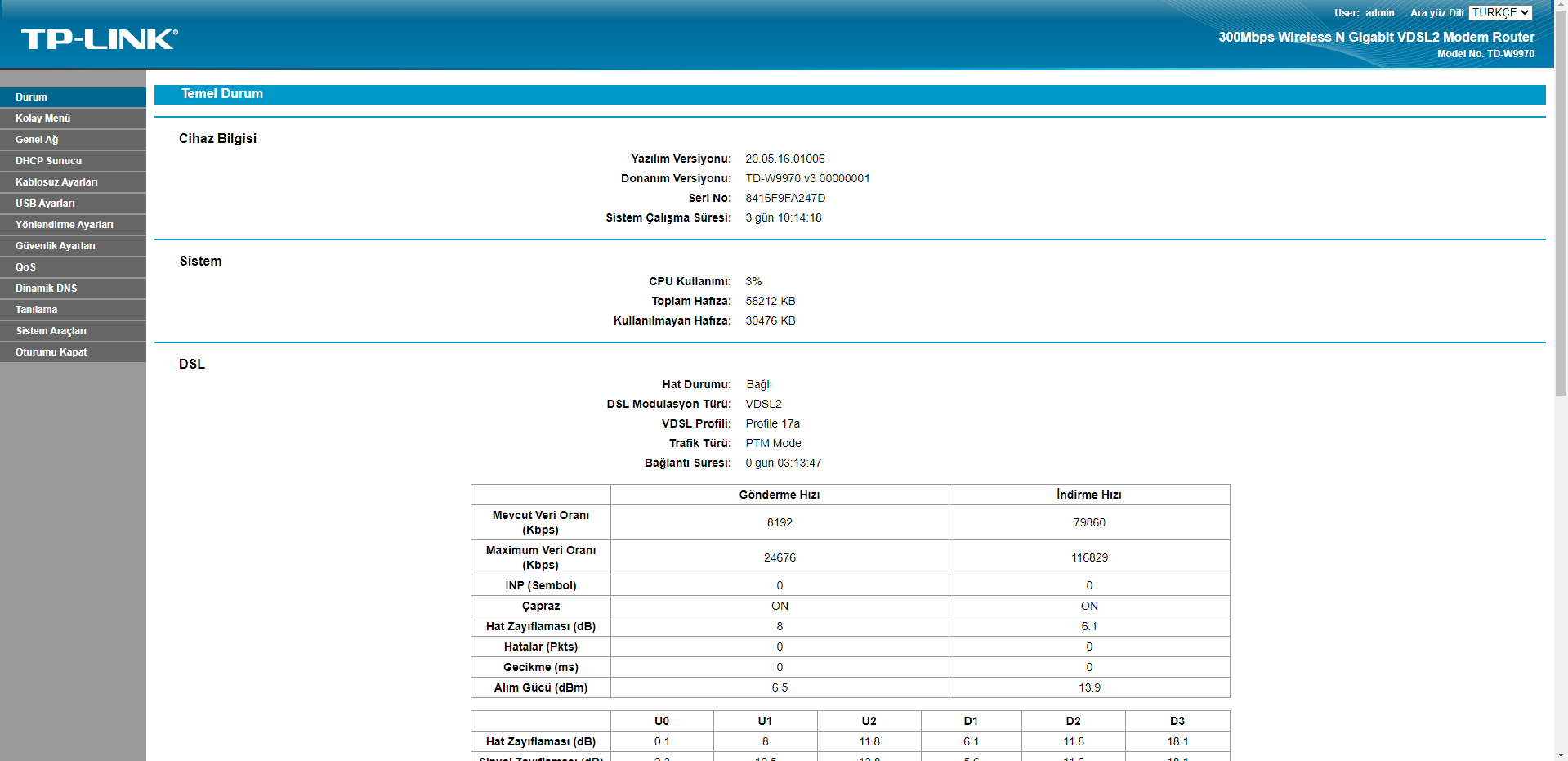1568x761 pixels.
Task: Open the Durum menu item
Action: [73, 97]
